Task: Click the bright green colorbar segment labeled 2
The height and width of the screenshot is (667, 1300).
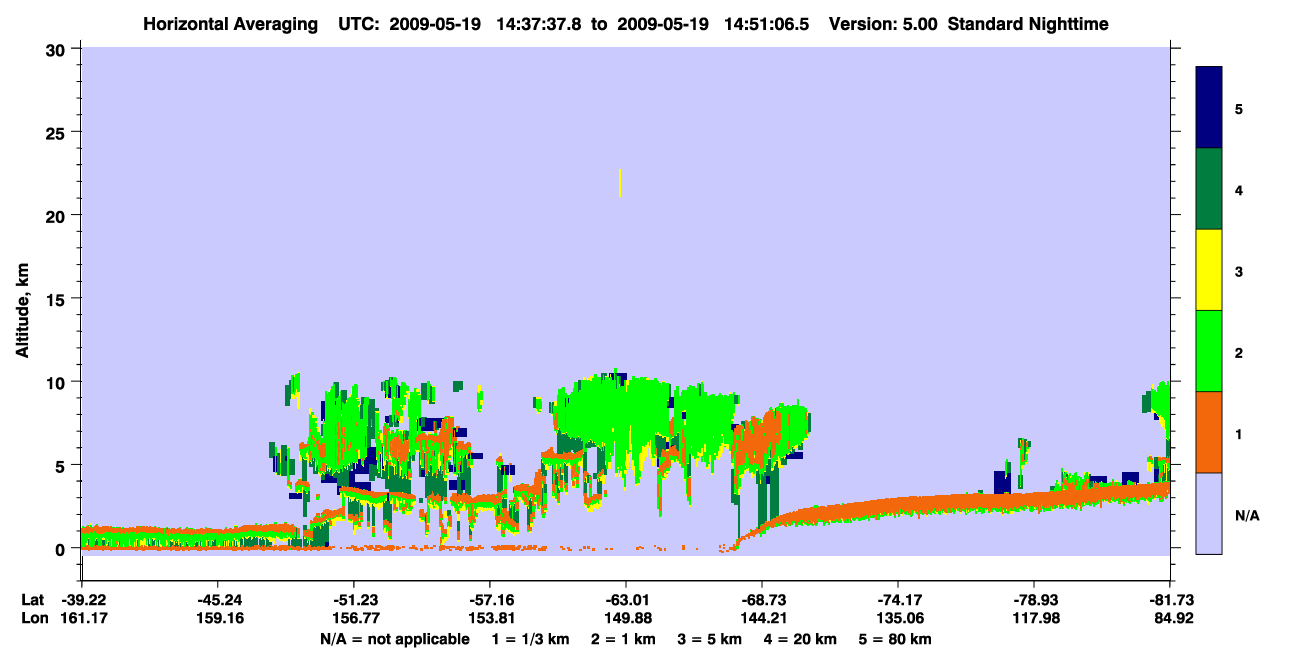Action: coord(1209,351)
